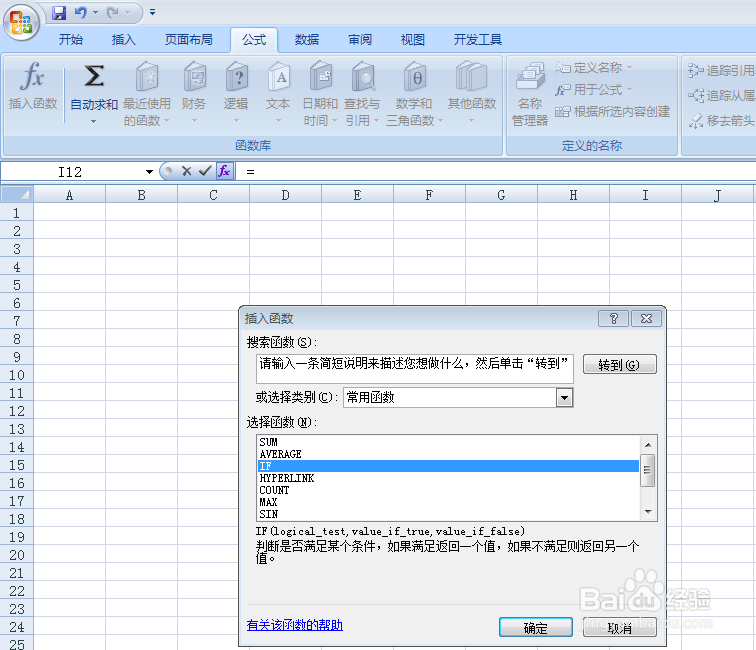Open the undo history dropdown arrow

tap(95, 13)
